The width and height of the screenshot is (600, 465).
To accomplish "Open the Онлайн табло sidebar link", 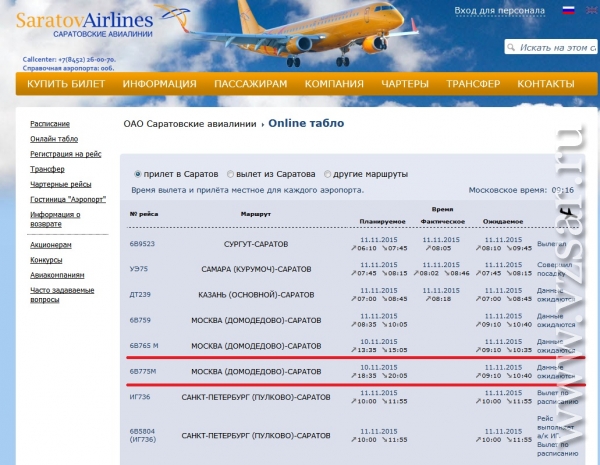I will 54,139.
